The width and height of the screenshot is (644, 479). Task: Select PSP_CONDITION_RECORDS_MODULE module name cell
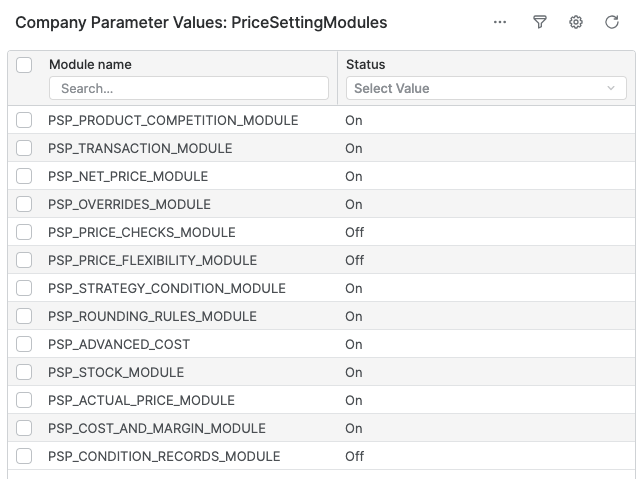point(164,456)
